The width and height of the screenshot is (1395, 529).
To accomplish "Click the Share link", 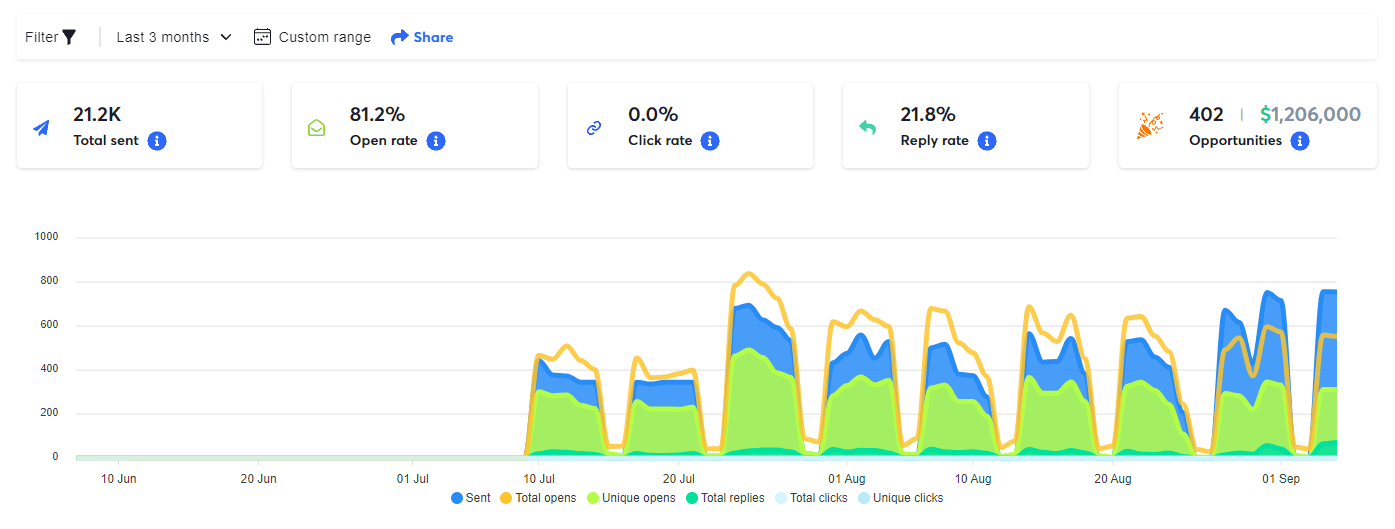I will coord(433,37).
